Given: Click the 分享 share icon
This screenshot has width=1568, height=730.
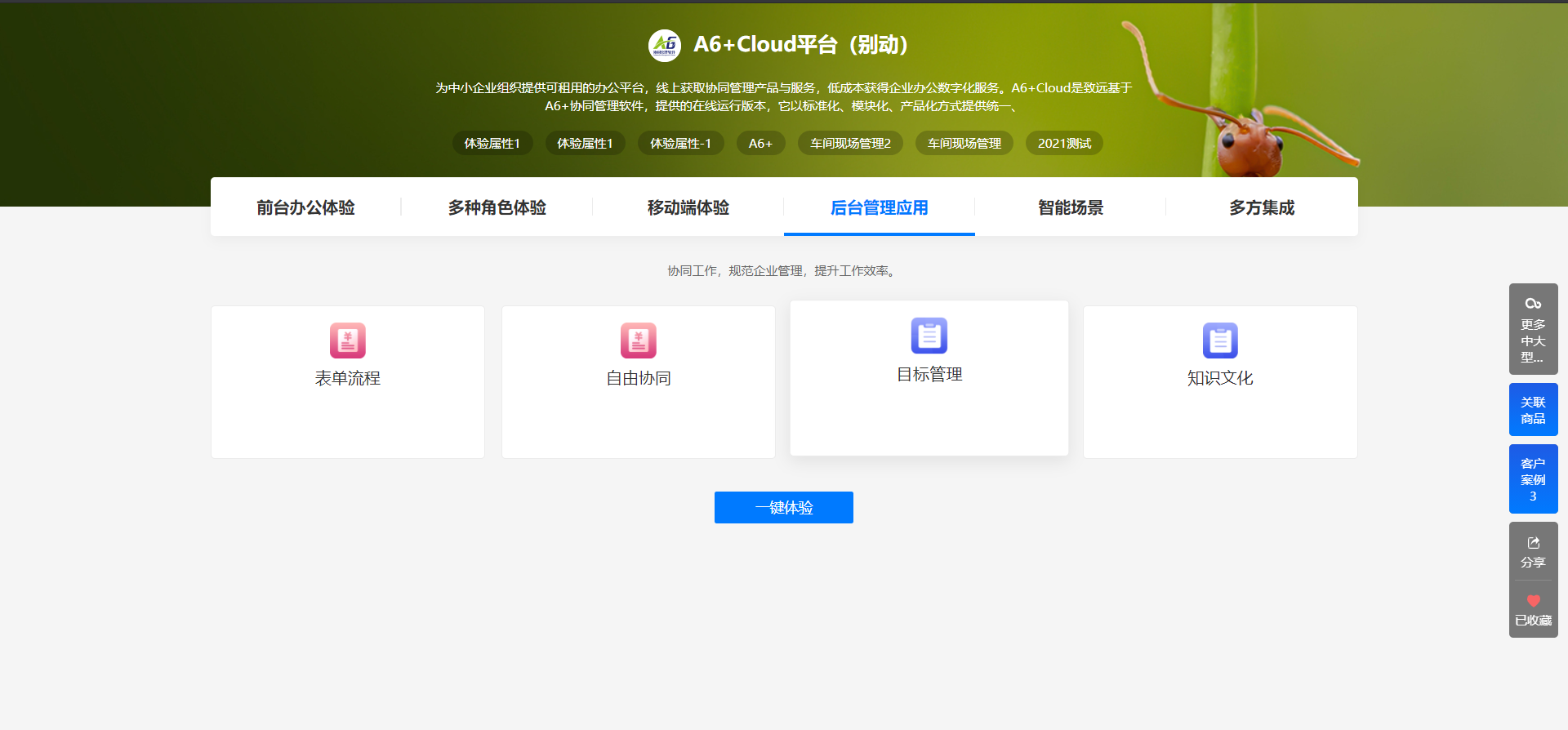Looking at the screenshot, I should [1533, 543].
